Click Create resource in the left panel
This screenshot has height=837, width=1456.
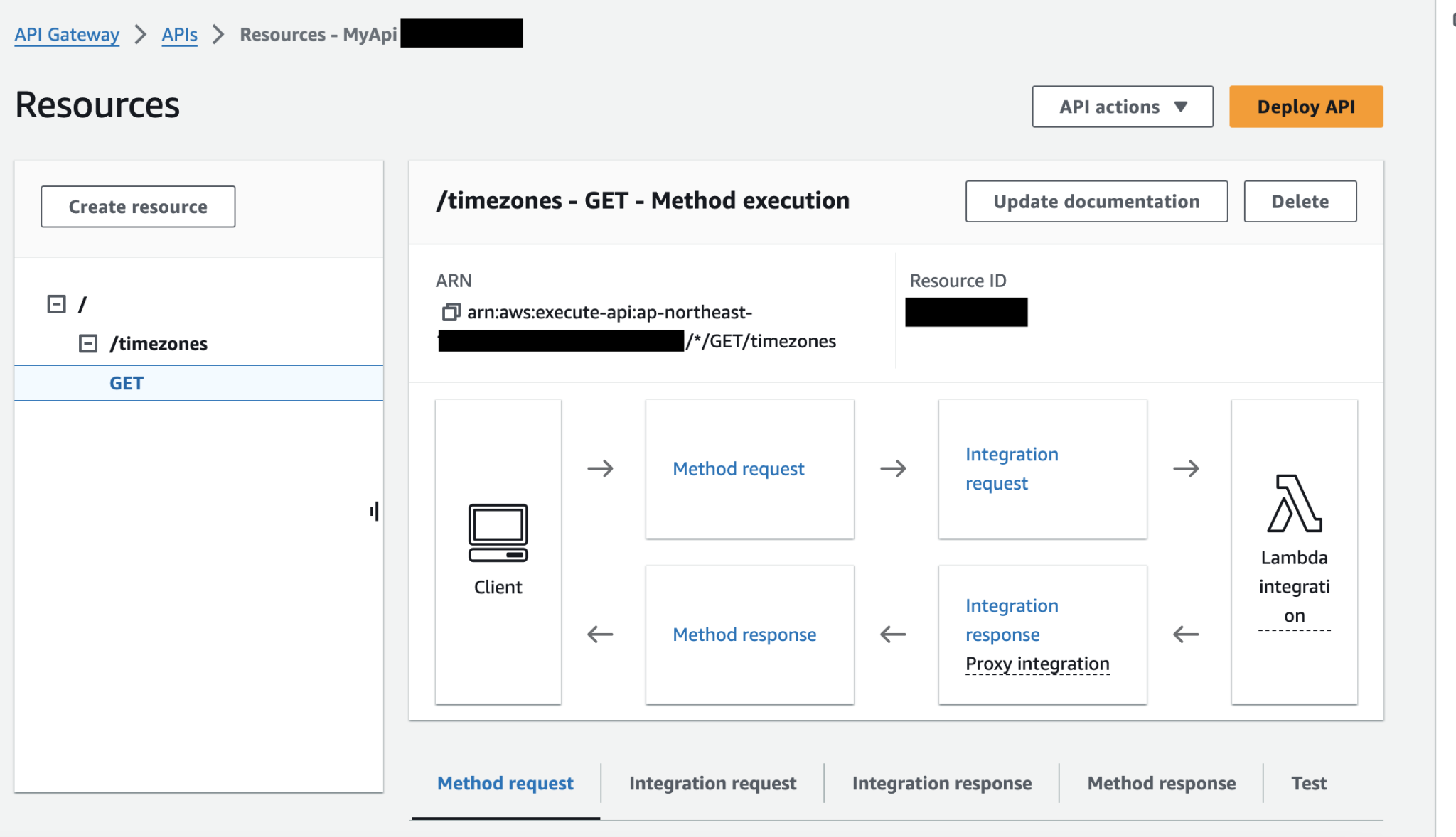[x=137, y=206]
